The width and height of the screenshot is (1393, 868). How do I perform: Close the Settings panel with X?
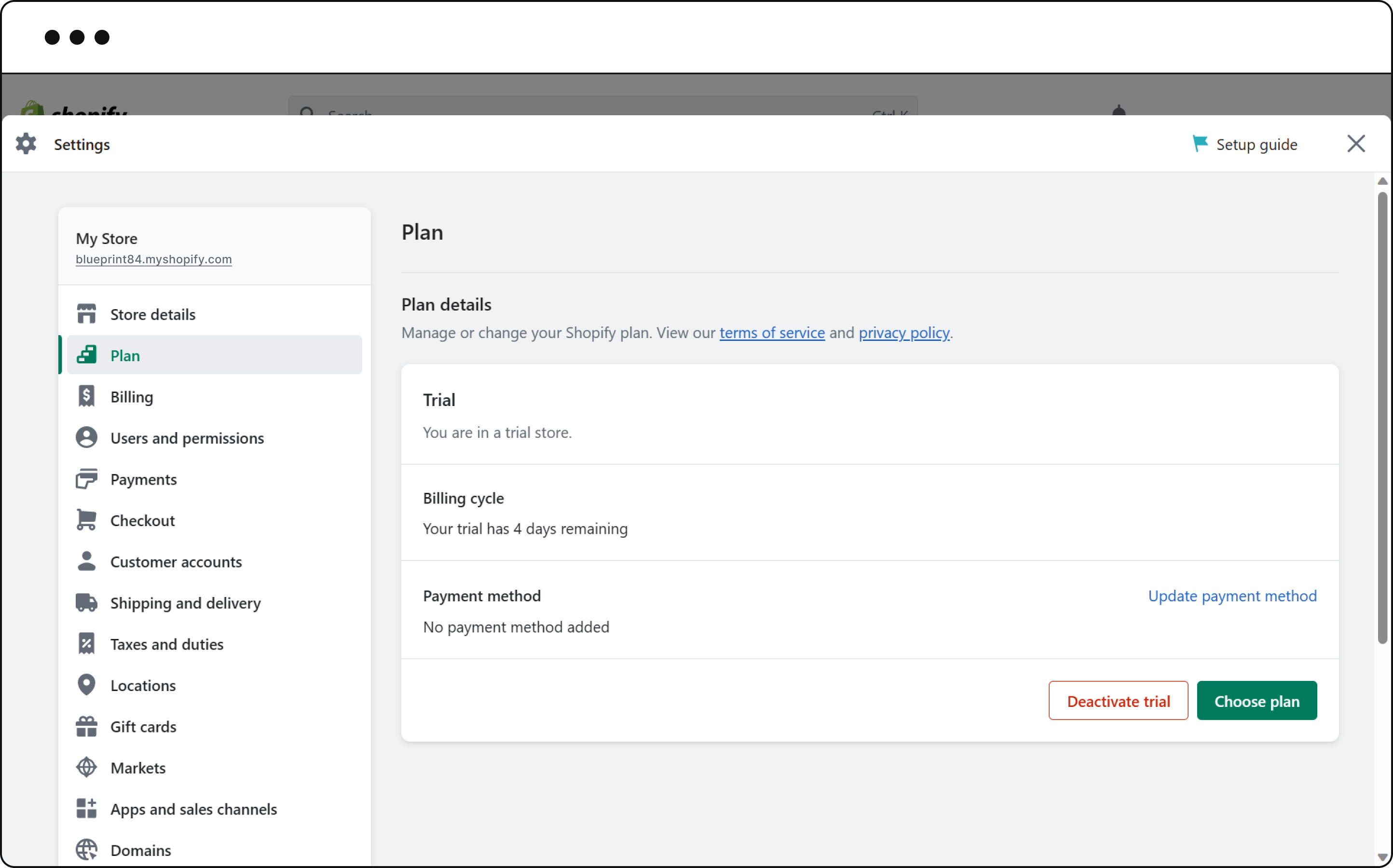point(1356,144)
